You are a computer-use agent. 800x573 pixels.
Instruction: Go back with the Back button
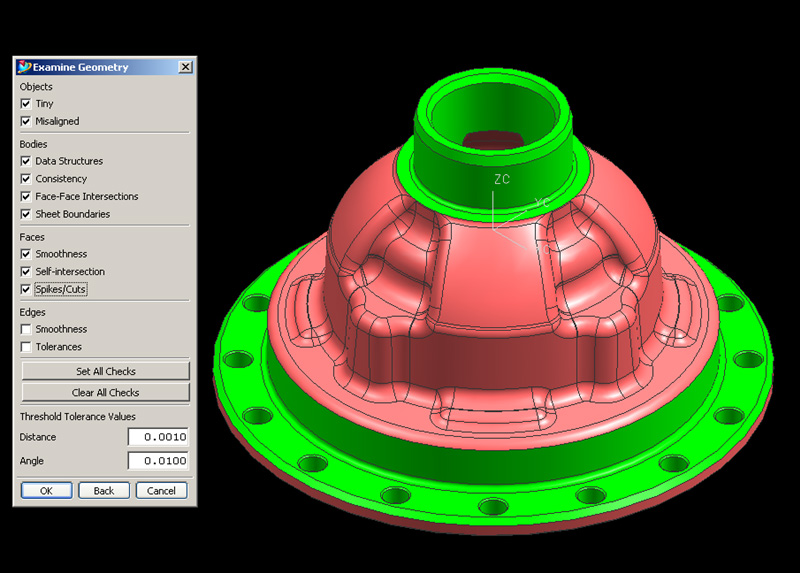[x=104, y=490]
